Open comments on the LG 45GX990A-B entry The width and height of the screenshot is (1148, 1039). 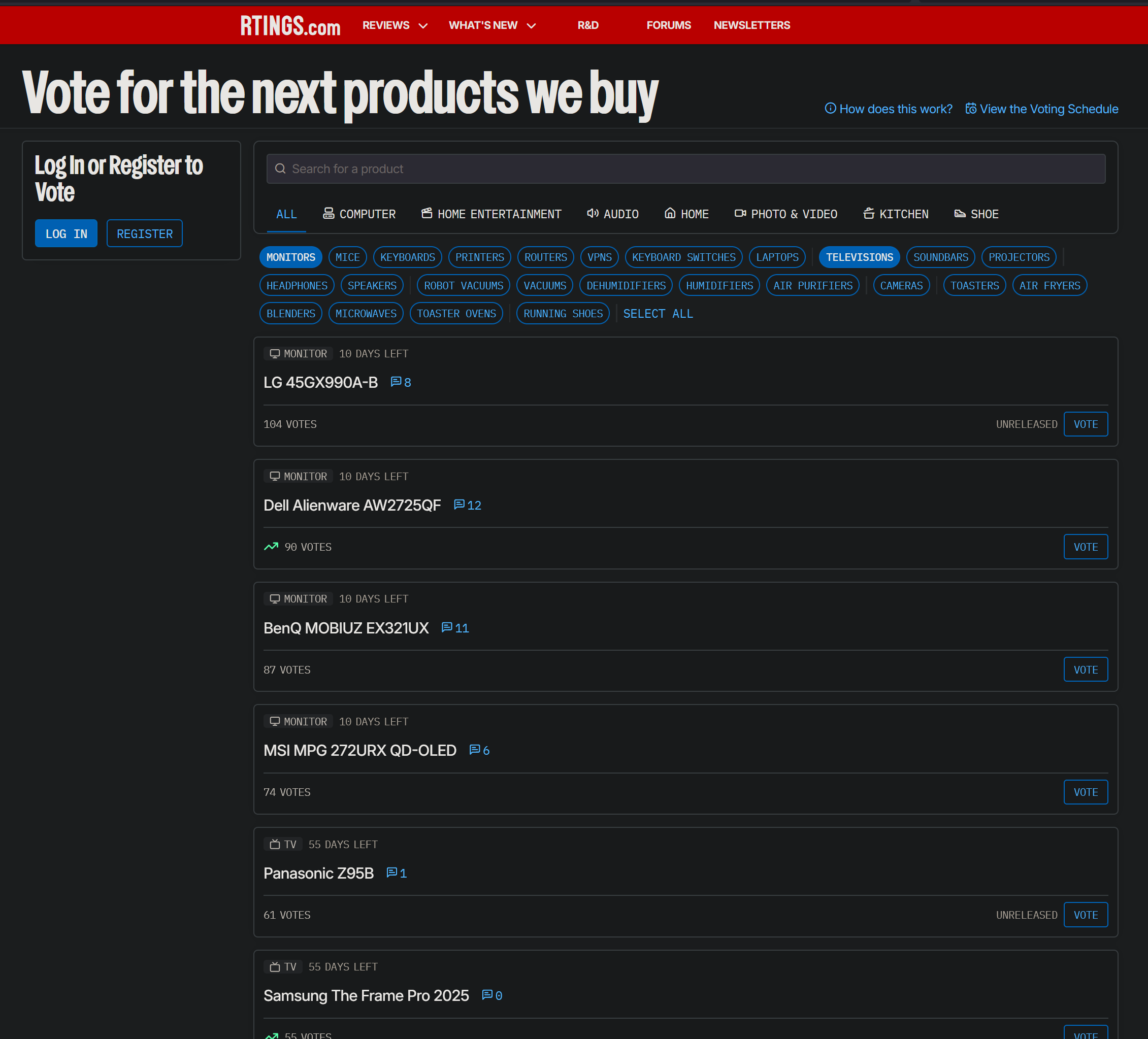400,382
